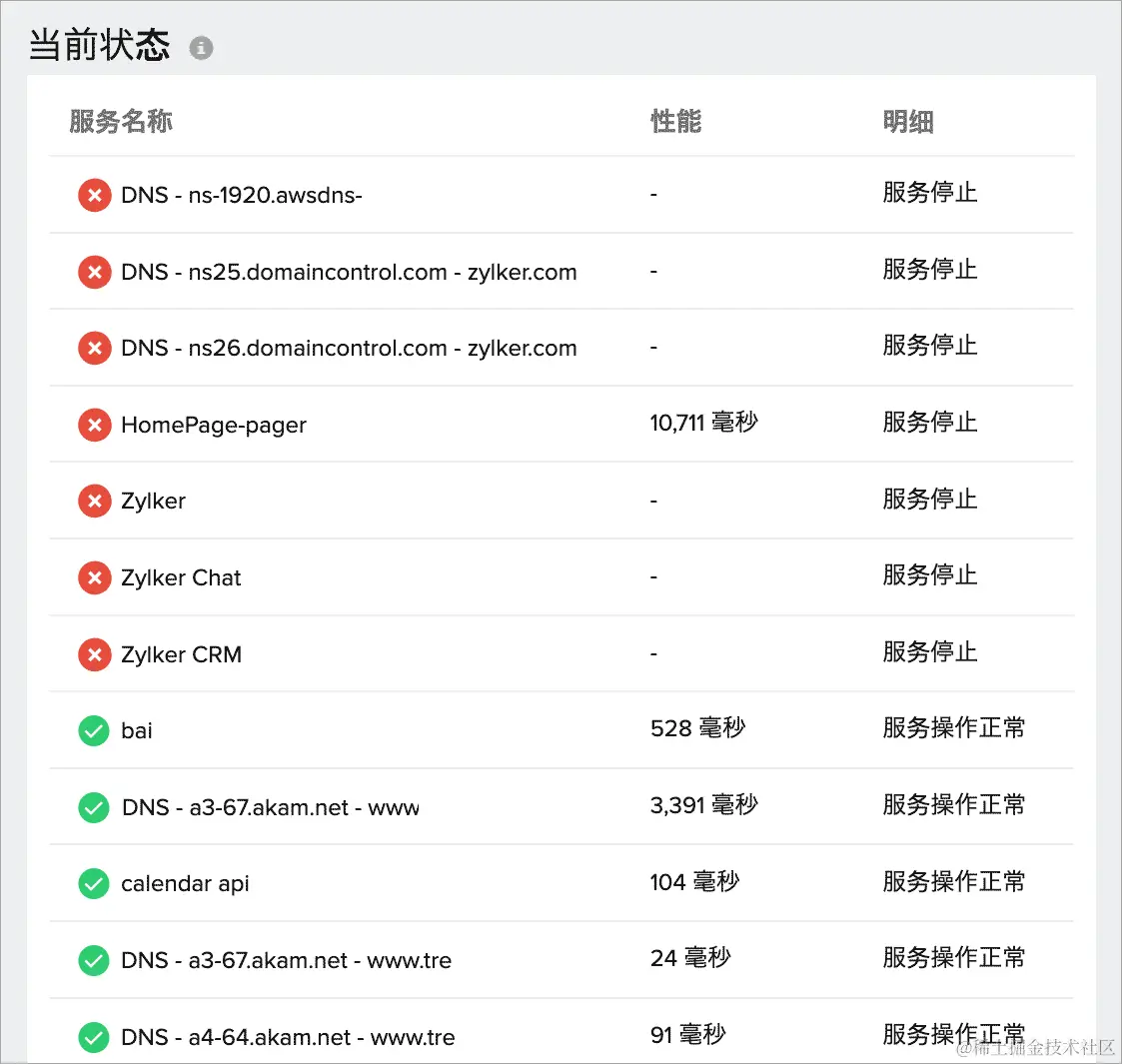
Task: Click the green status icon for calendar api
Action: pyautogui.click(x=93, y=883)
